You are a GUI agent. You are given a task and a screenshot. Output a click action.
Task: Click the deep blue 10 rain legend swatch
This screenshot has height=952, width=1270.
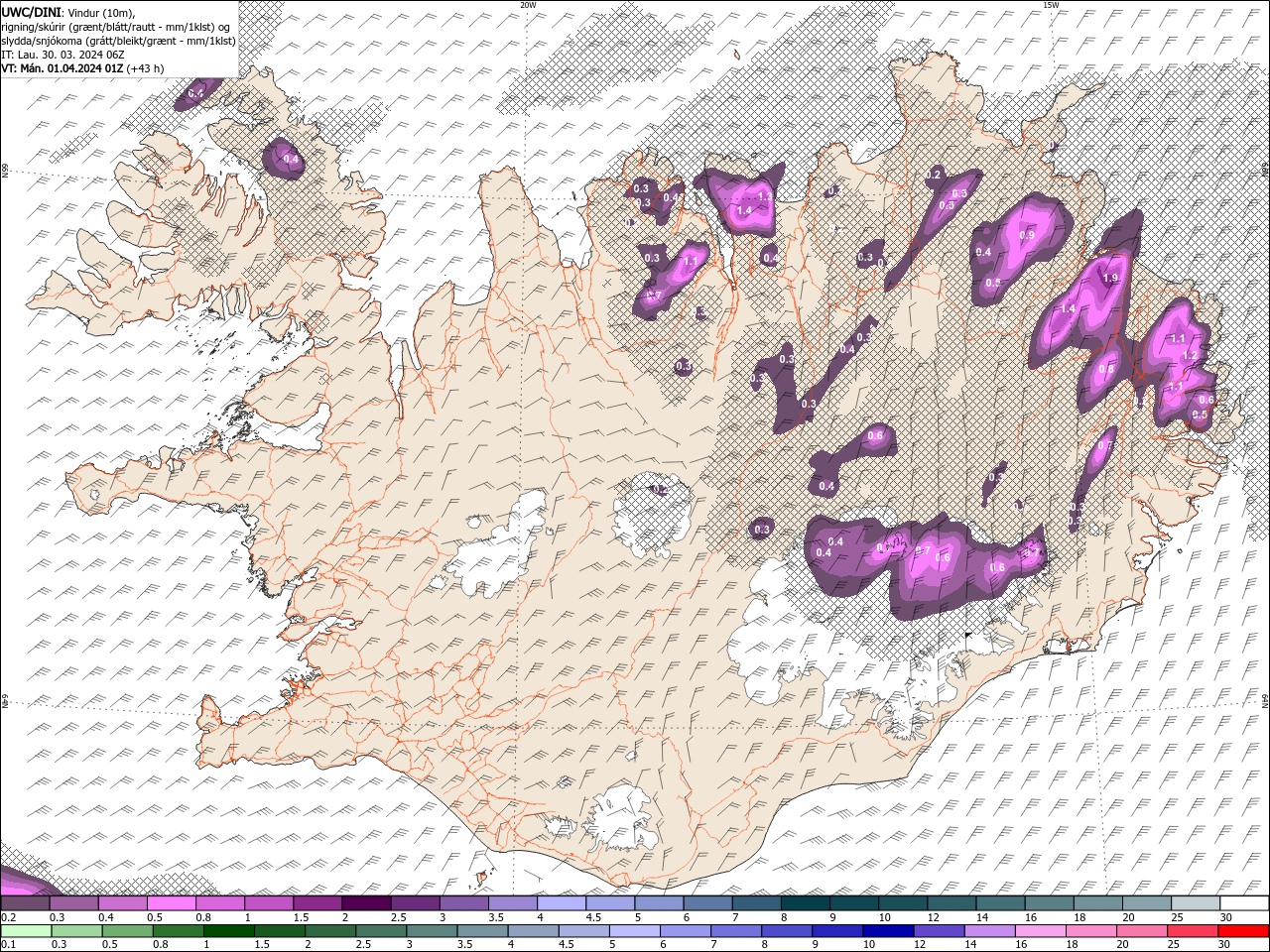point(888,931)
